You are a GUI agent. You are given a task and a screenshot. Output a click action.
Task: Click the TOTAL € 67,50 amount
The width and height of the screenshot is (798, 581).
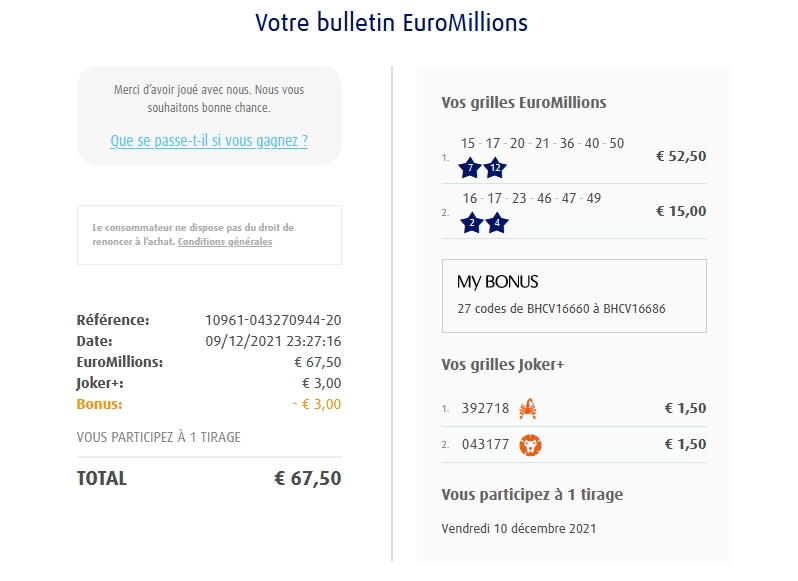307,478
